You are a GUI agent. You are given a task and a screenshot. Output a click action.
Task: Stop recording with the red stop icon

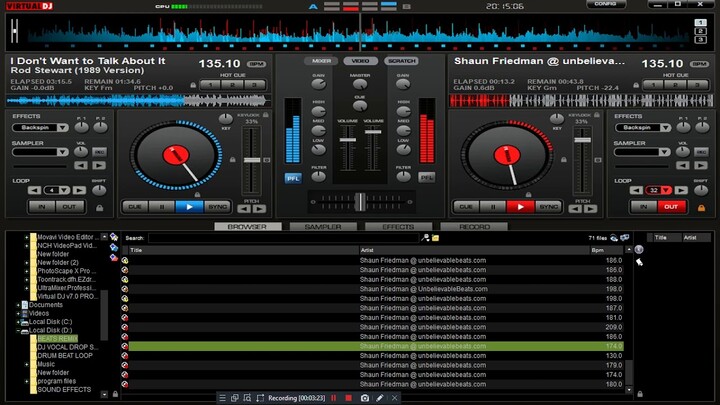pyautogui.click(x=348, y=398)
